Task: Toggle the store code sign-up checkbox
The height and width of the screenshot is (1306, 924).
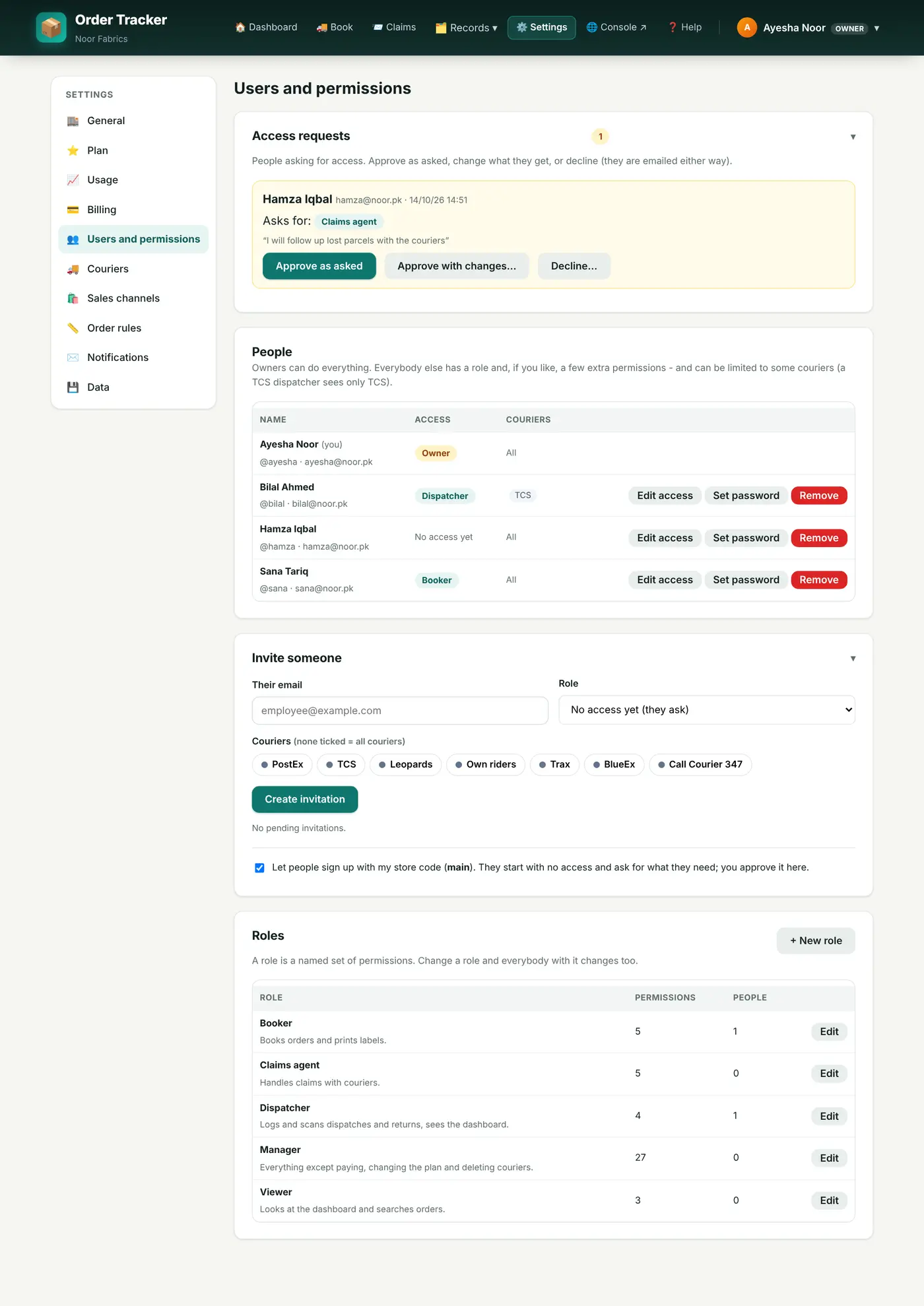Action: (x=259, y=868)
